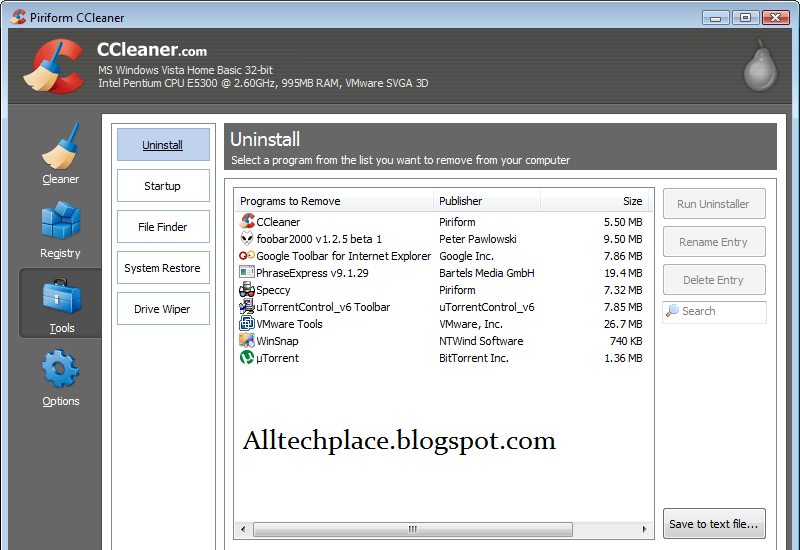Select the VMware Tools entry
800x550 pixels.
pos(289,324)
